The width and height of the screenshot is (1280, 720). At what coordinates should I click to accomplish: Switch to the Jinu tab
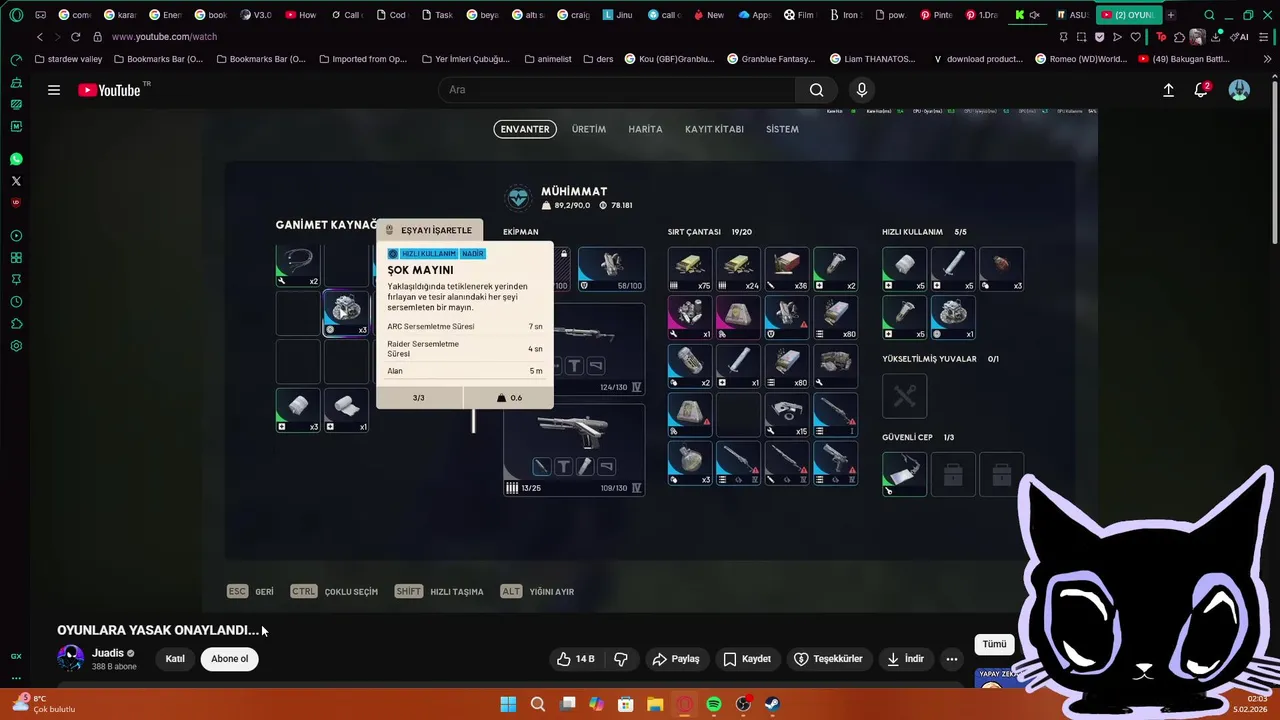[618, 15]
